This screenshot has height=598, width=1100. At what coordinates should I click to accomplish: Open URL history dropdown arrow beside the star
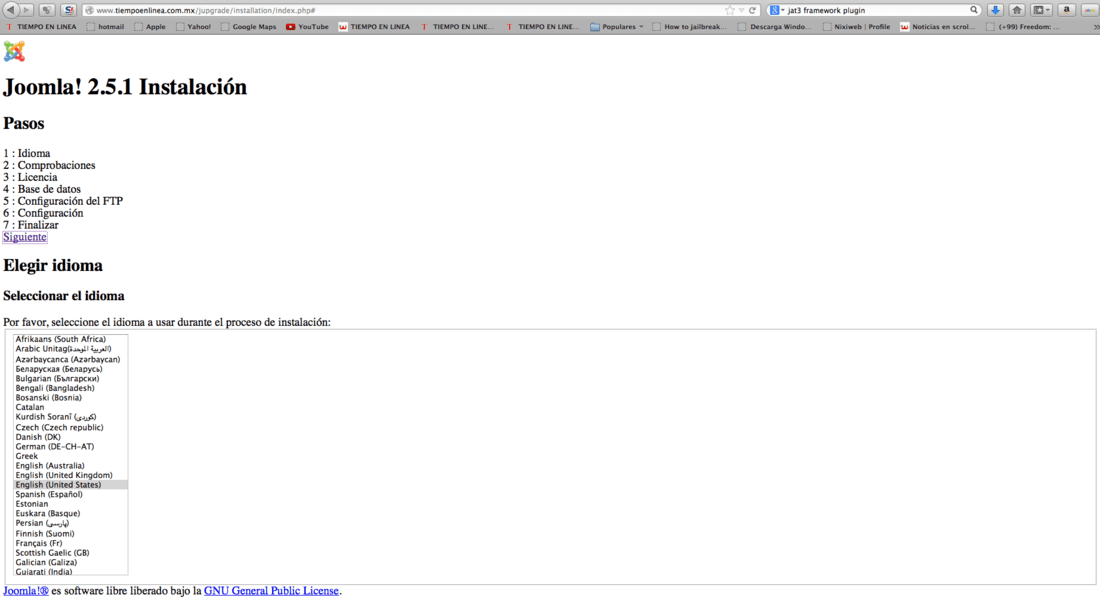tap(741, 10)
